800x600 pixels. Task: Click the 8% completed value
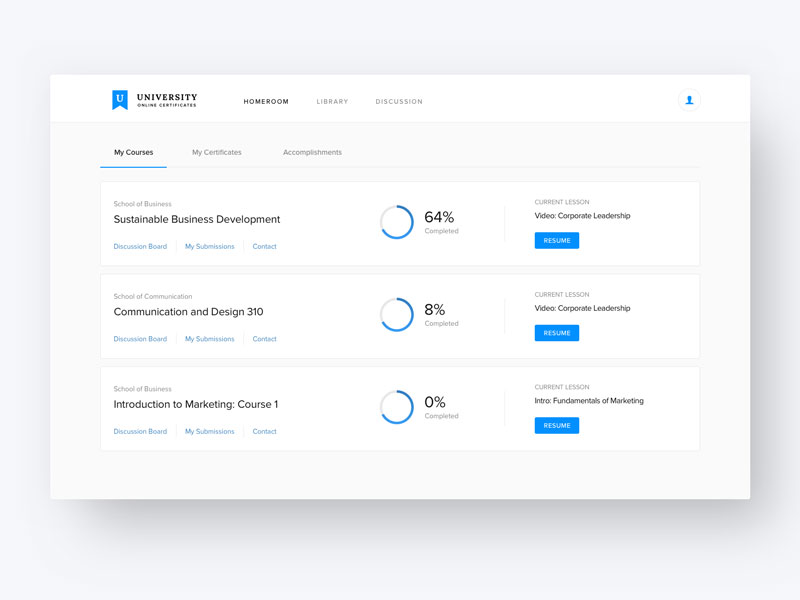[435, 309]
